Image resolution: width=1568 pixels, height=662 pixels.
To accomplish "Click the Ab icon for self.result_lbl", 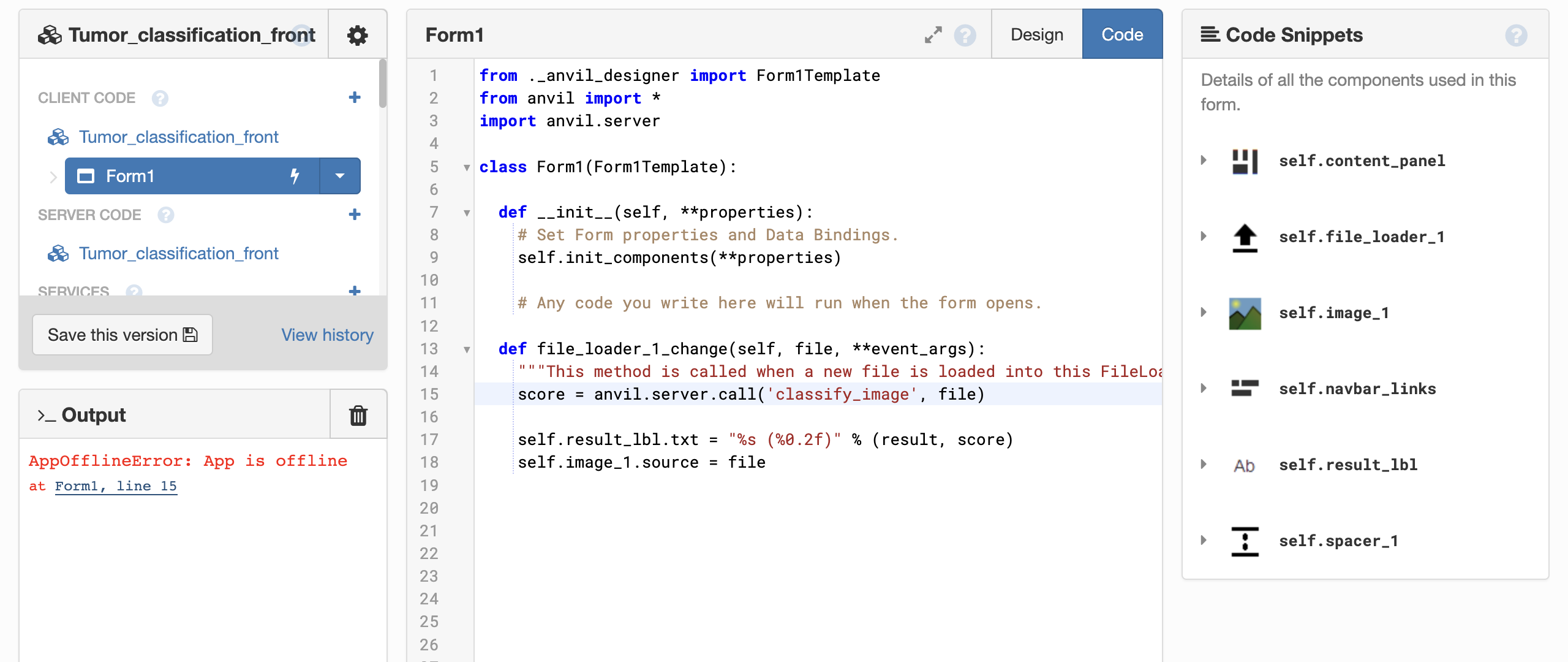I will 1245,465.
